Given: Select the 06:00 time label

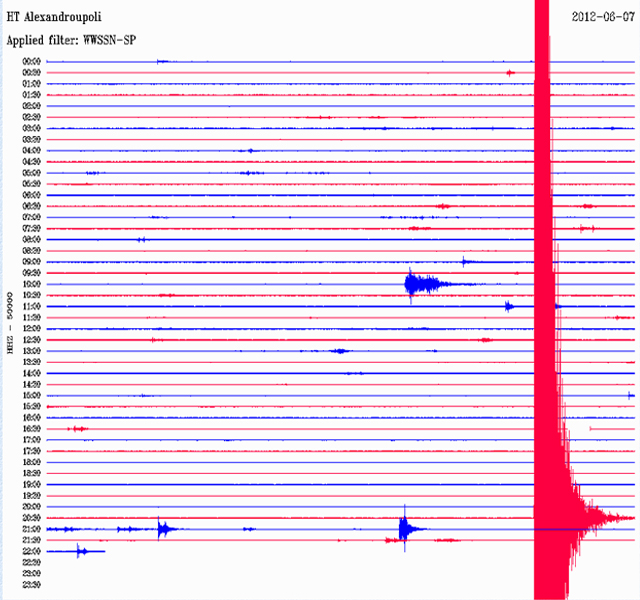Looking at the screenshot, I should tap(31, 195).
